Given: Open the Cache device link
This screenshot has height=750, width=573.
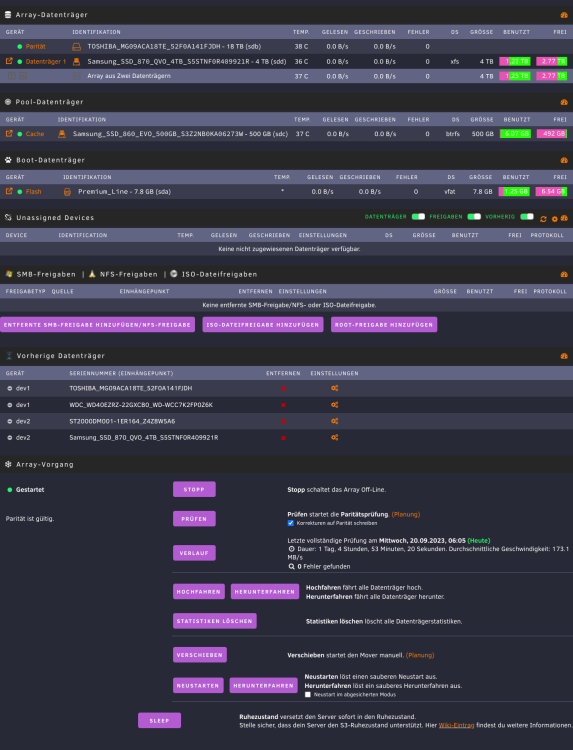Looking at the screenshot, I should tap(35, 134).
